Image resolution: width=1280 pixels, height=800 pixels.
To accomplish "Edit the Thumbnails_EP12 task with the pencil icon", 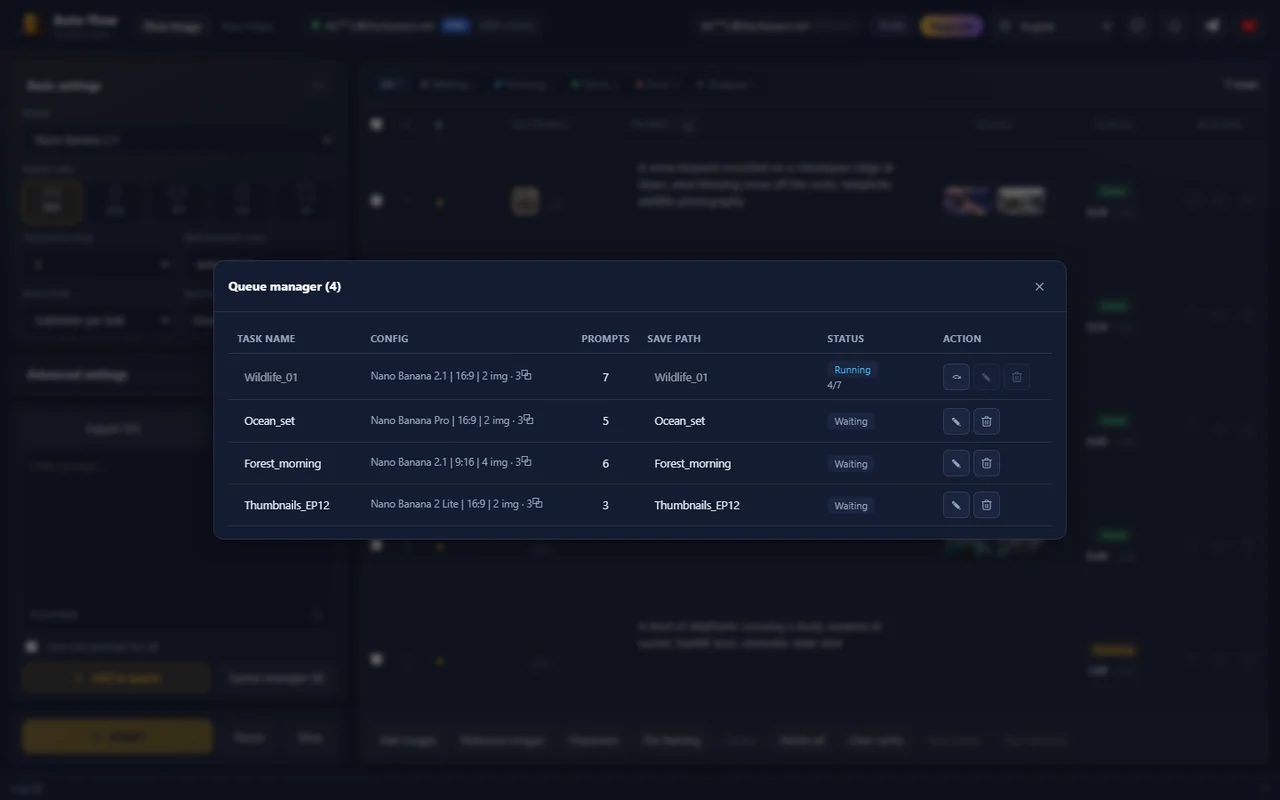I will pos(956,505).
